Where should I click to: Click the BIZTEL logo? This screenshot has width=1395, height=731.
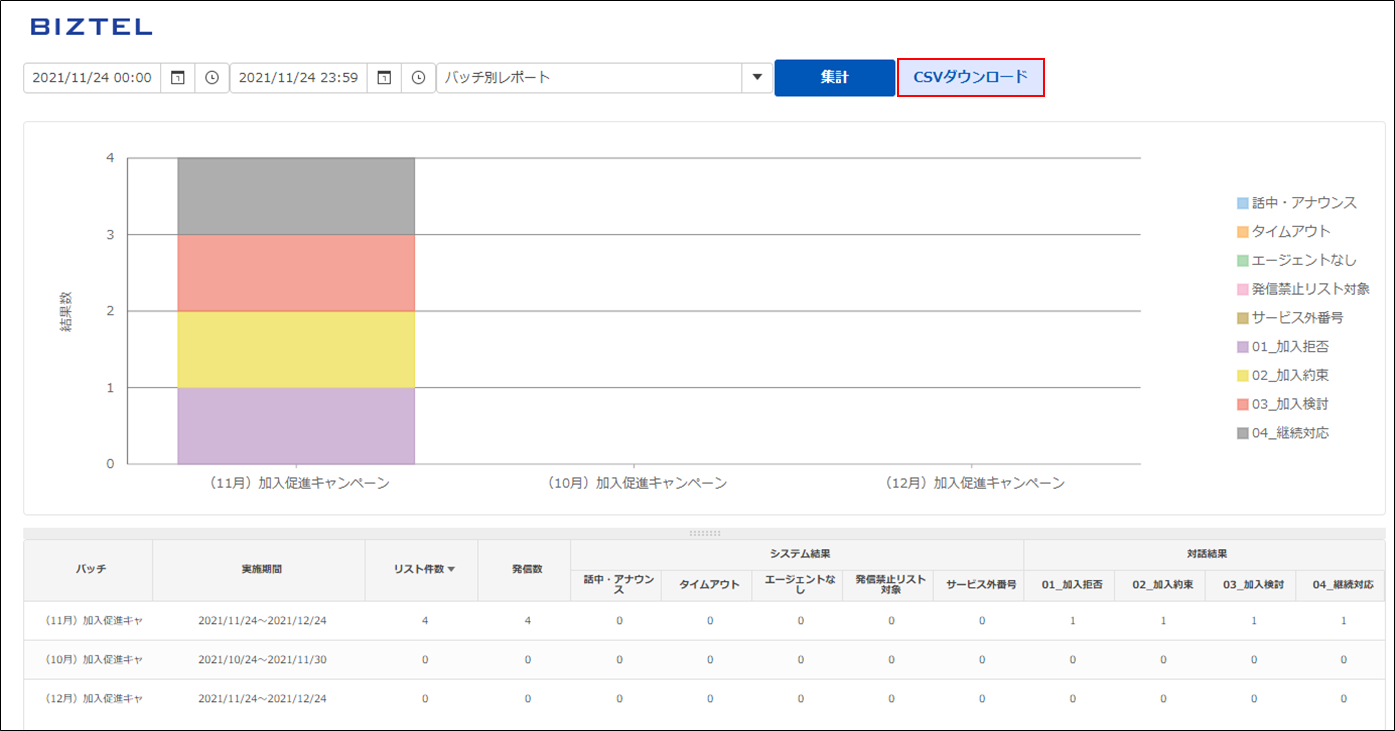(x=92, y=28)
